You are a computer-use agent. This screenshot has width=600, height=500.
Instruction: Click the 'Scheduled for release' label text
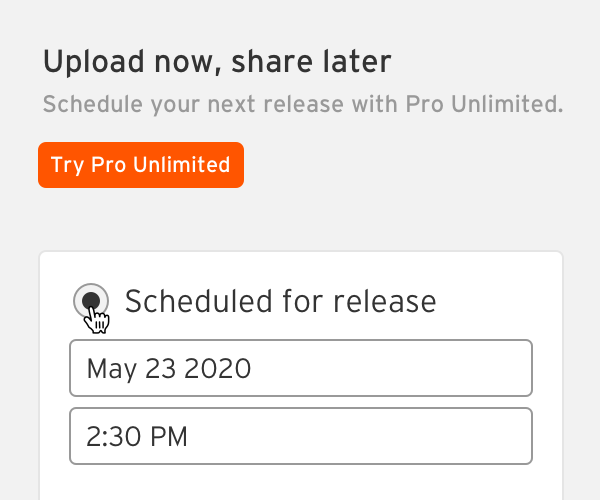(280, 301)
